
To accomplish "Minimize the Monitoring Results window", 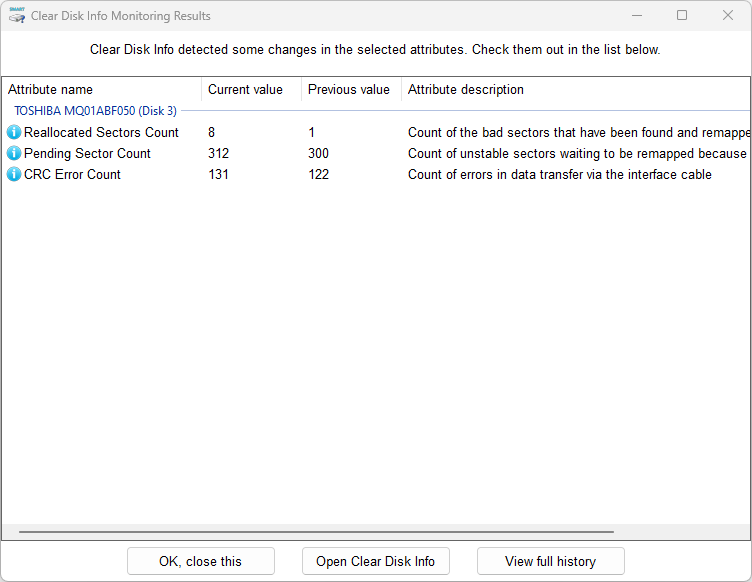I will click(x=636, y=16).
